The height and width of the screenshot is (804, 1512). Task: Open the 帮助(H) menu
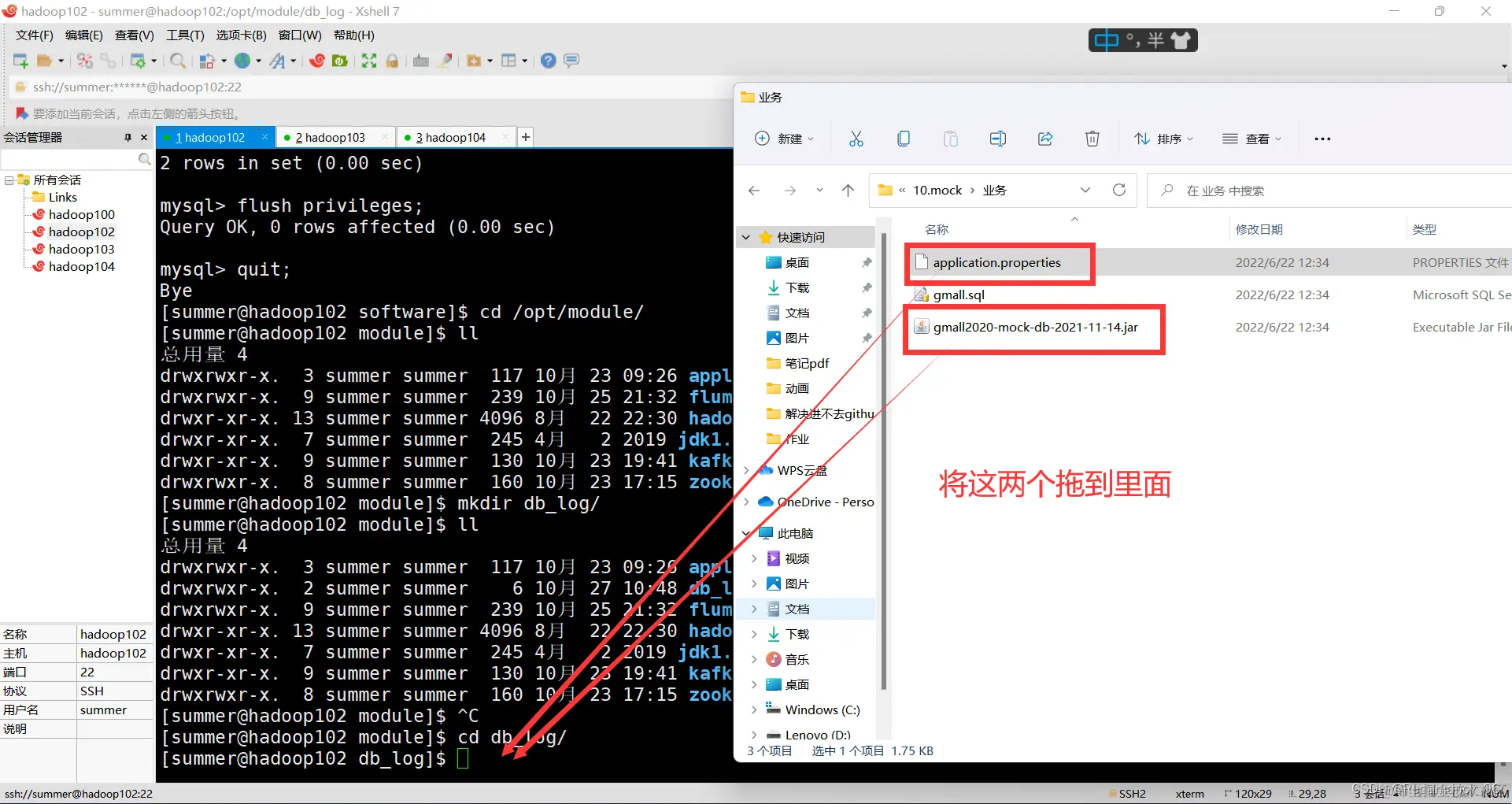tap(353, 35)
